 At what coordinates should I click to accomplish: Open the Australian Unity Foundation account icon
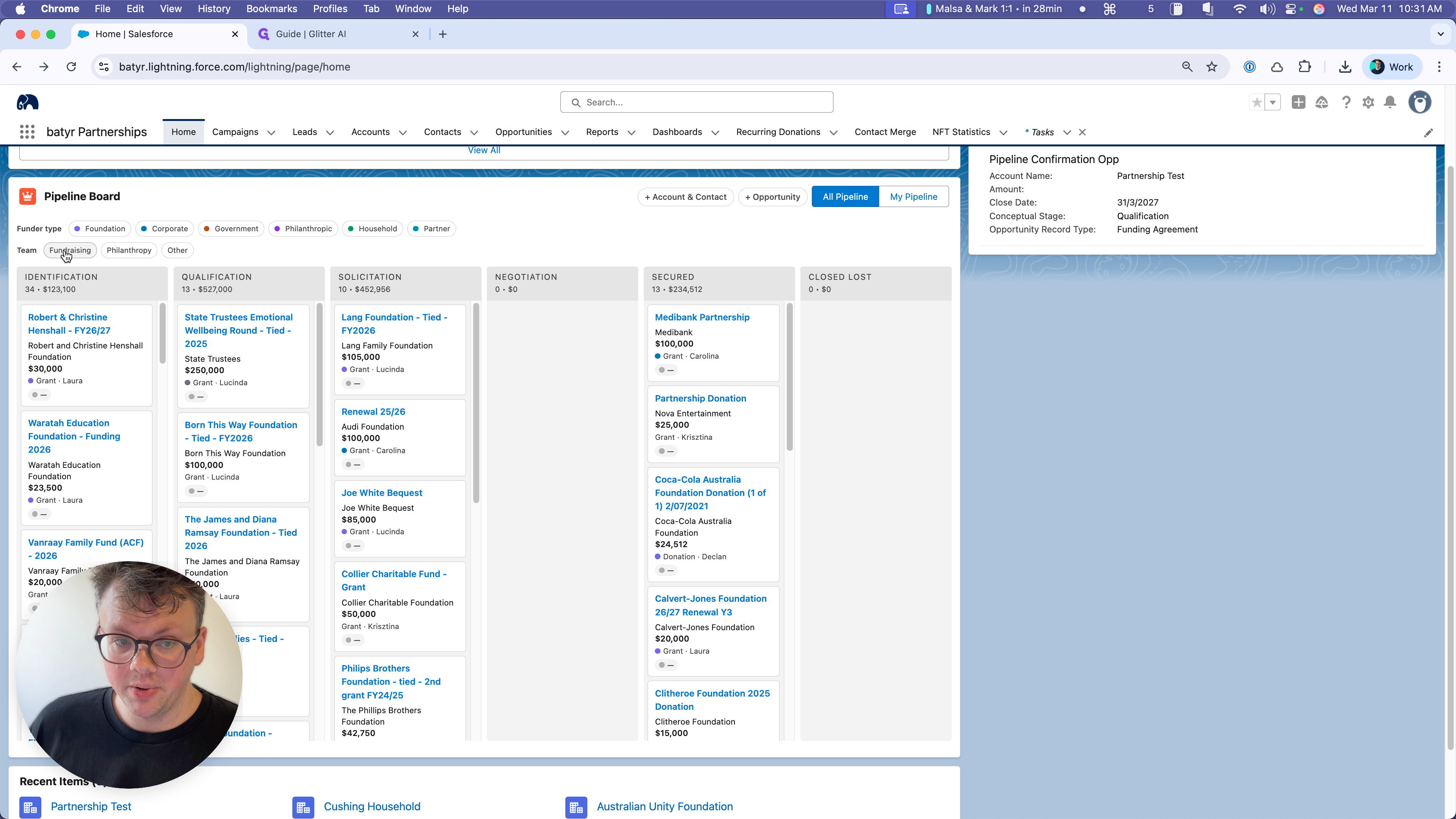tap(576, 807)
